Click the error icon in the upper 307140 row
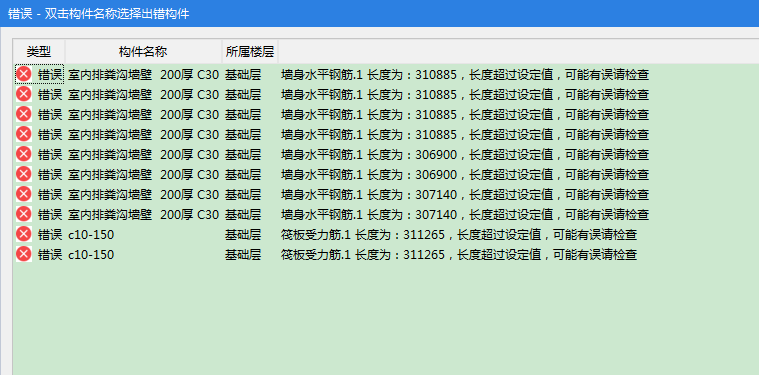Image resolution: width=759 pixels, height=375 pixels. [x=24, y=195]
